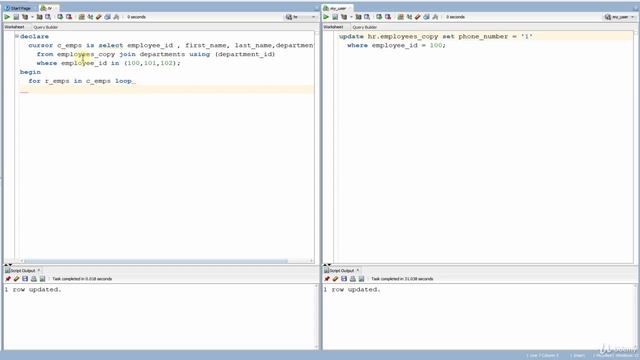Save the left Script Output to file
This screenshot has width=640, height=360.
[25, 279]
